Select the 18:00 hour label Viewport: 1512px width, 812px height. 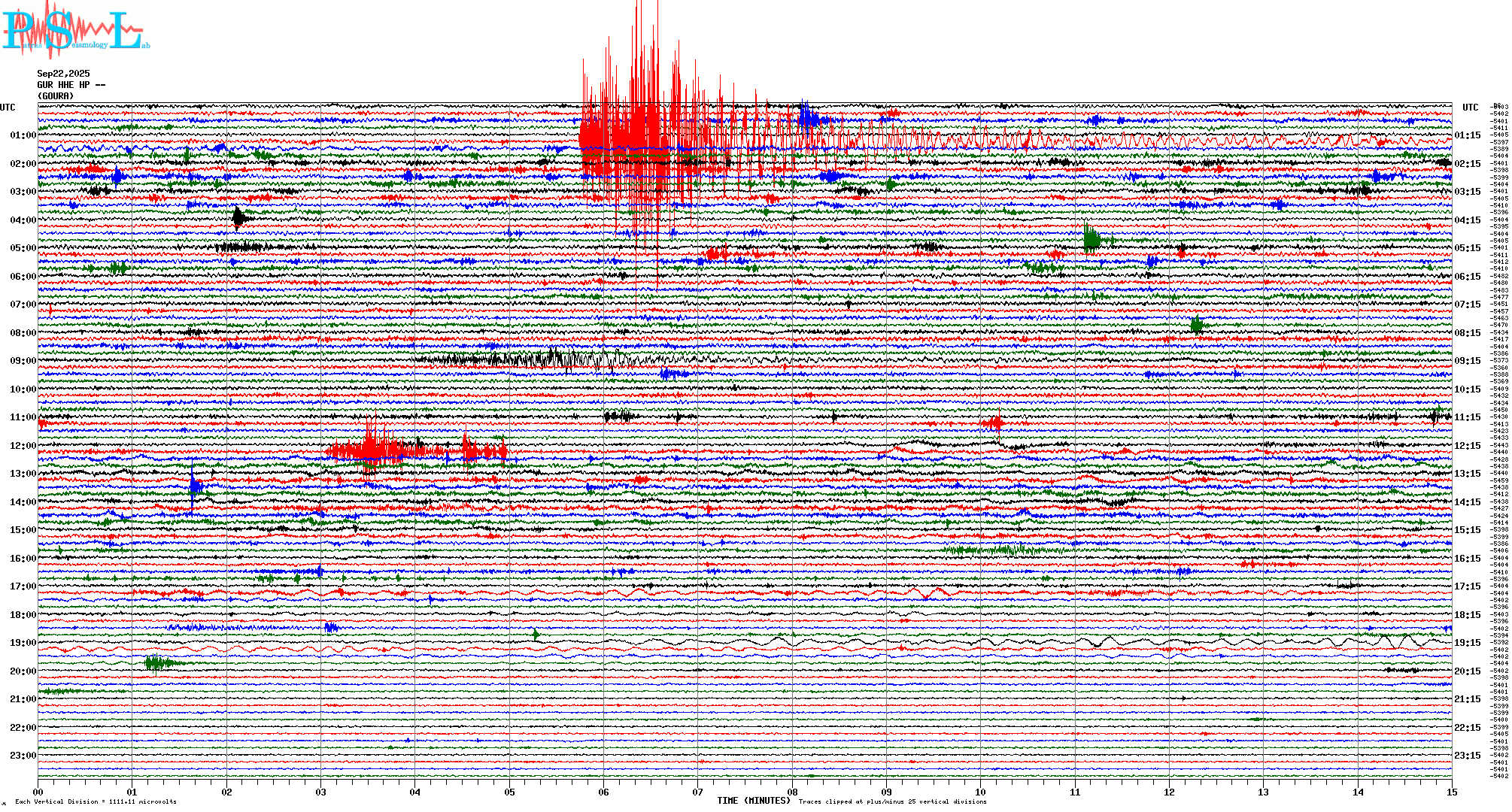(x=23, y=615)
